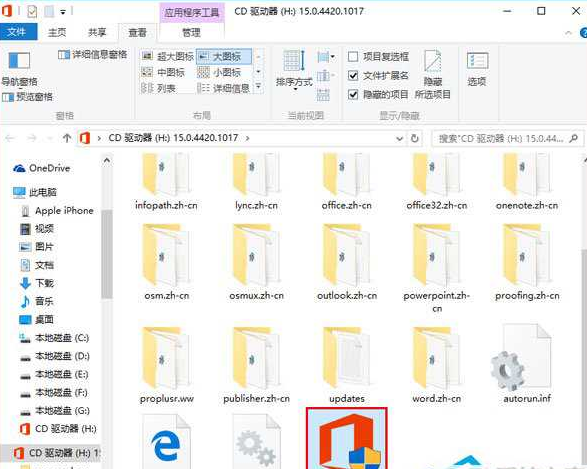Screen dimensions: 587x469
Task: Select the osm.zh-cn folder
Action: coord(167,262)
